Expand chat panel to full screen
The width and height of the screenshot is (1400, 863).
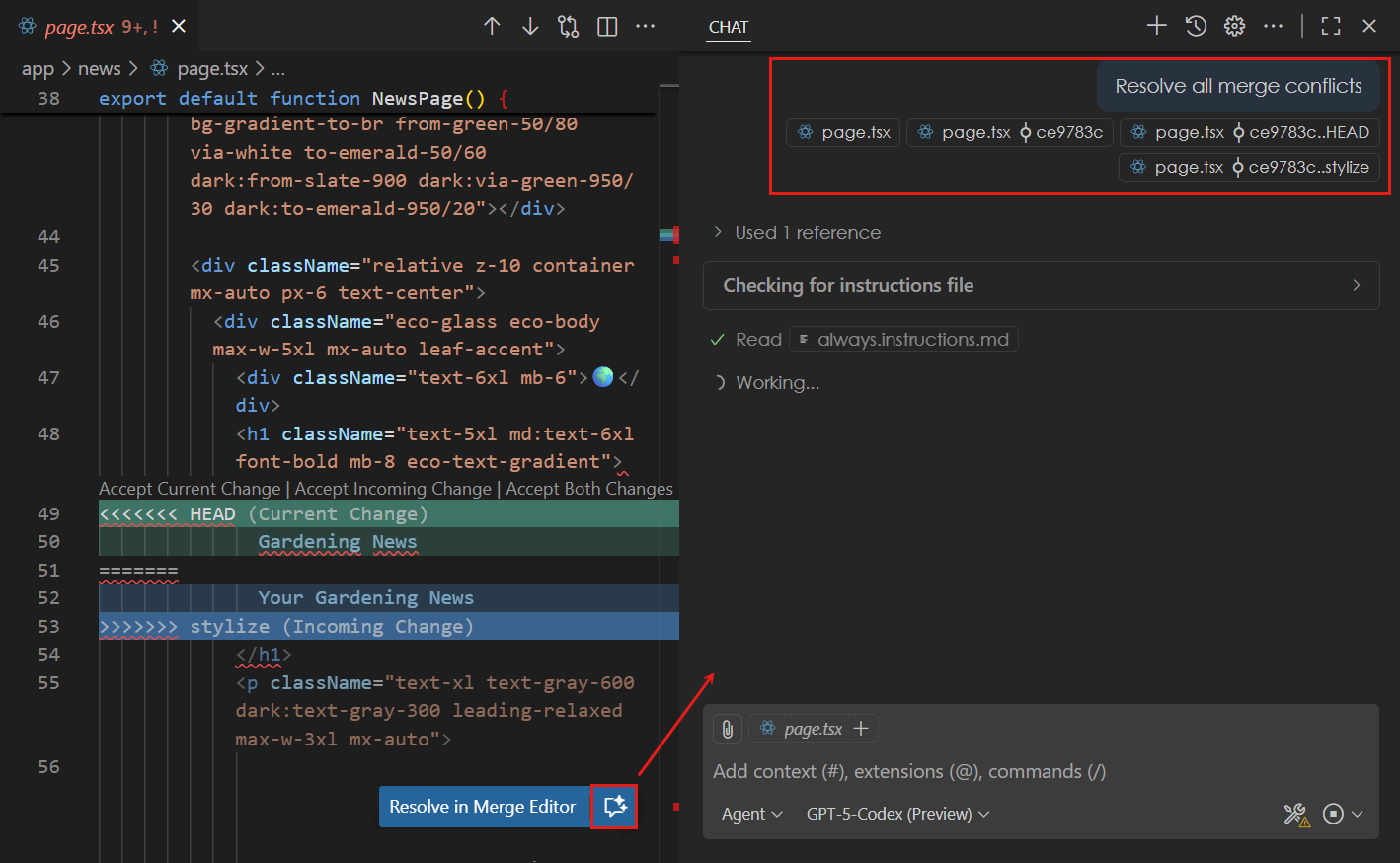(1330, 26)
